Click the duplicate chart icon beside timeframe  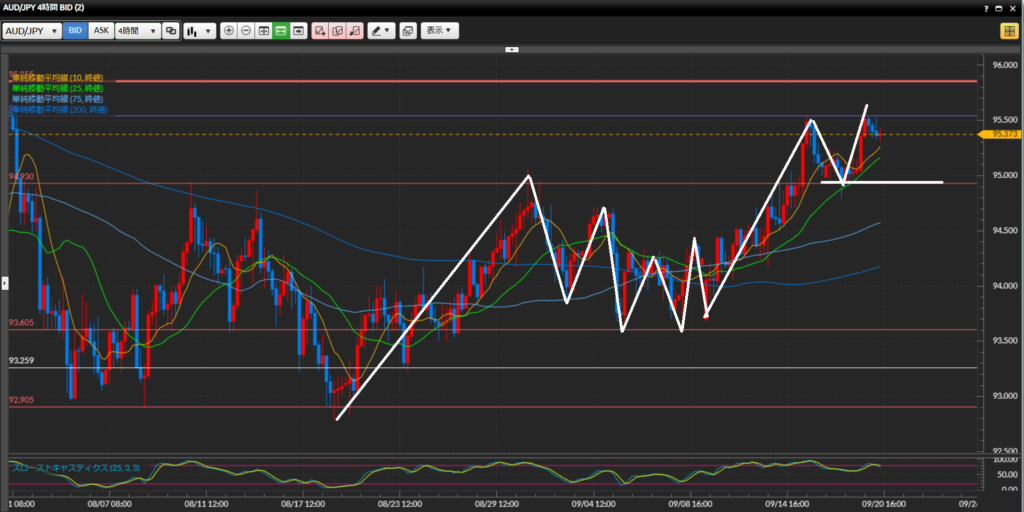coord(171,31)
